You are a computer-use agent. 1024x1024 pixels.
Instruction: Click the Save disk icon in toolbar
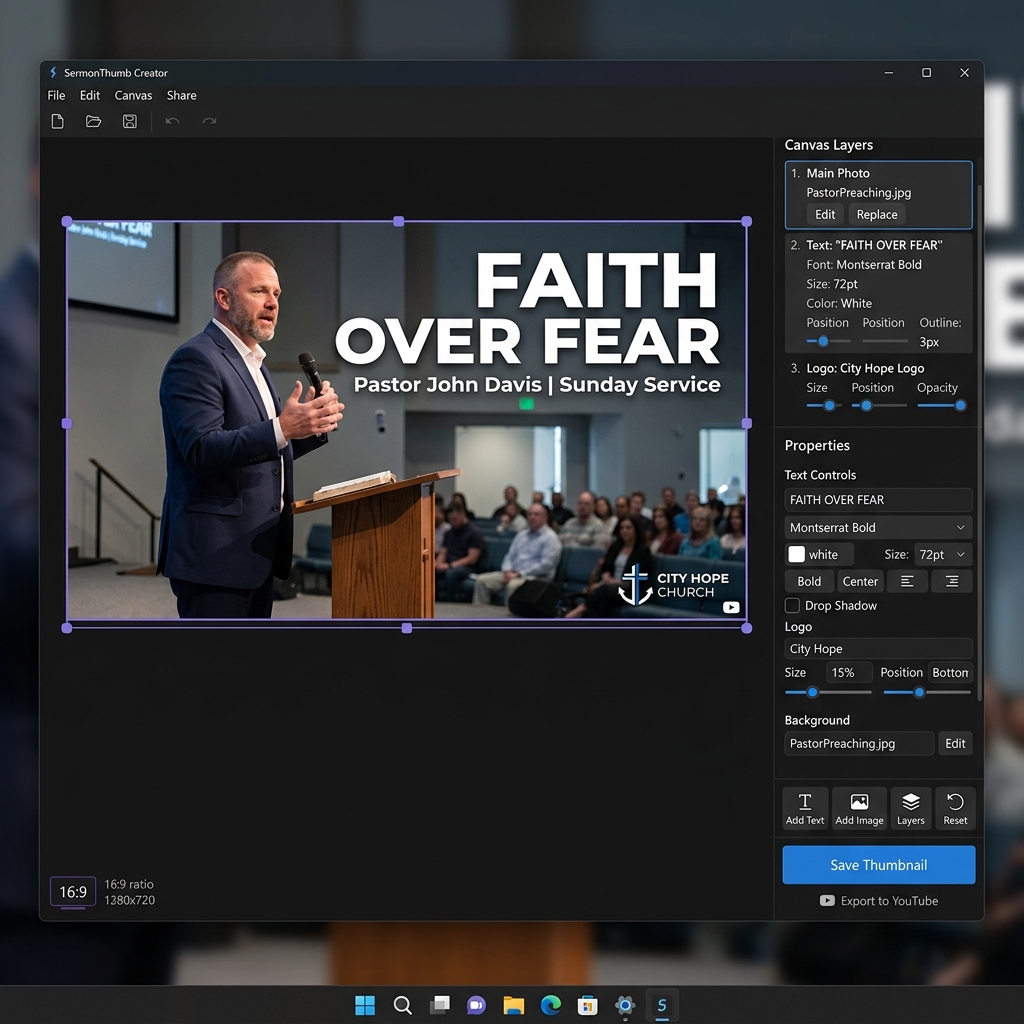(x=130, y=121)
